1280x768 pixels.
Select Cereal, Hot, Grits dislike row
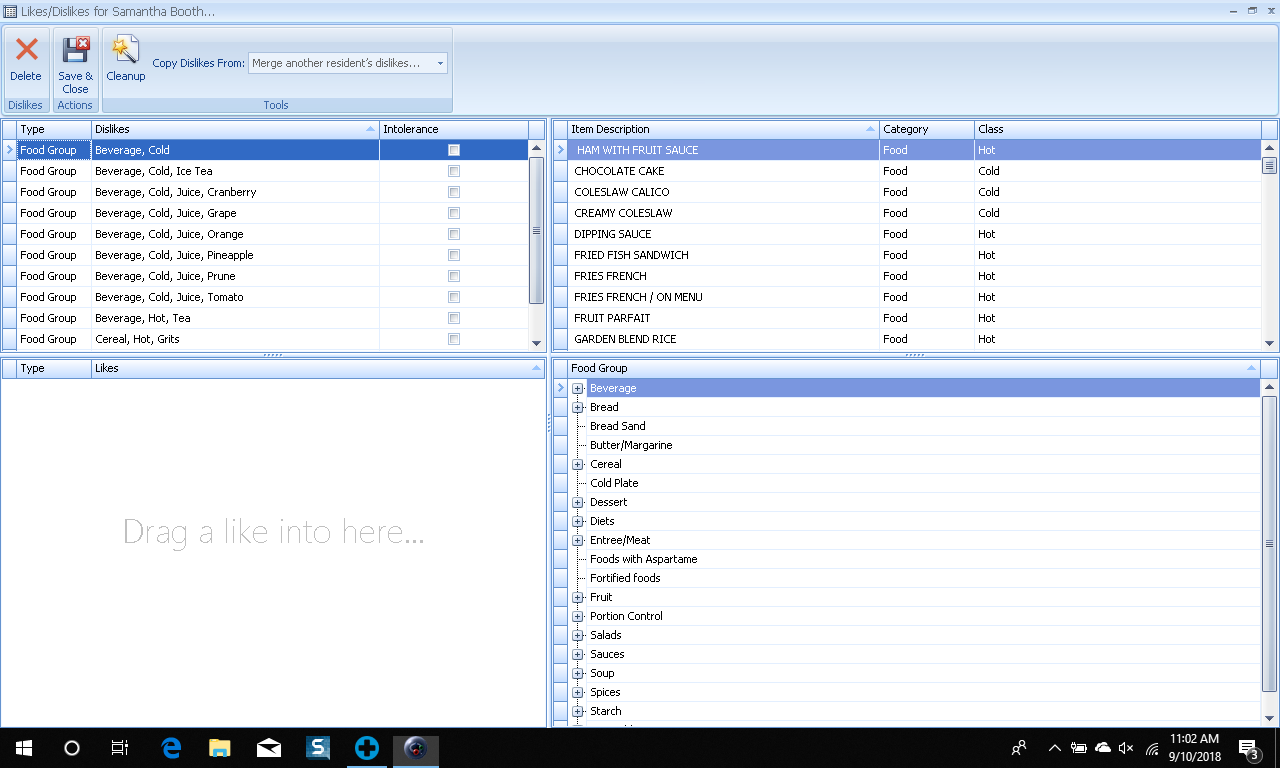coord(272,339)
